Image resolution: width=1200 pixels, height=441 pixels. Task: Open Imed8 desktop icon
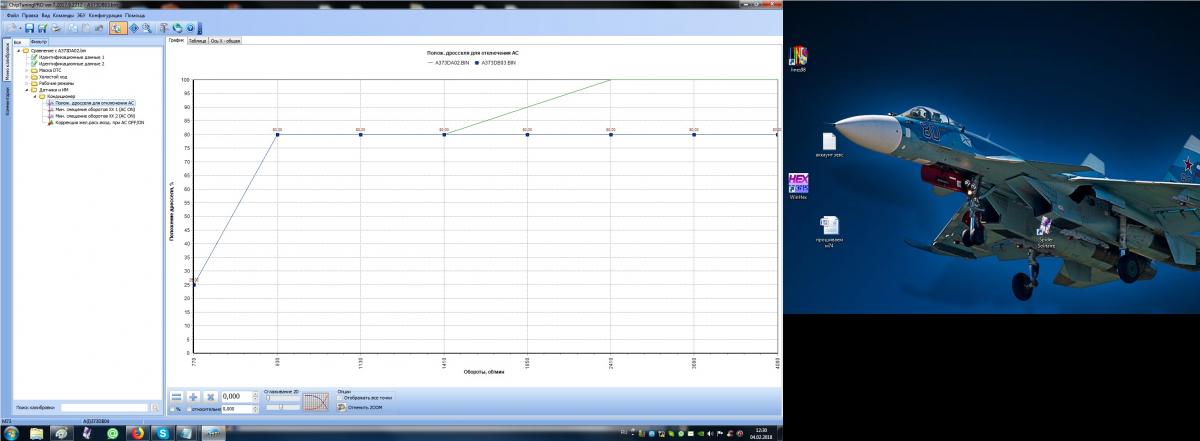[x=798, y=58]
